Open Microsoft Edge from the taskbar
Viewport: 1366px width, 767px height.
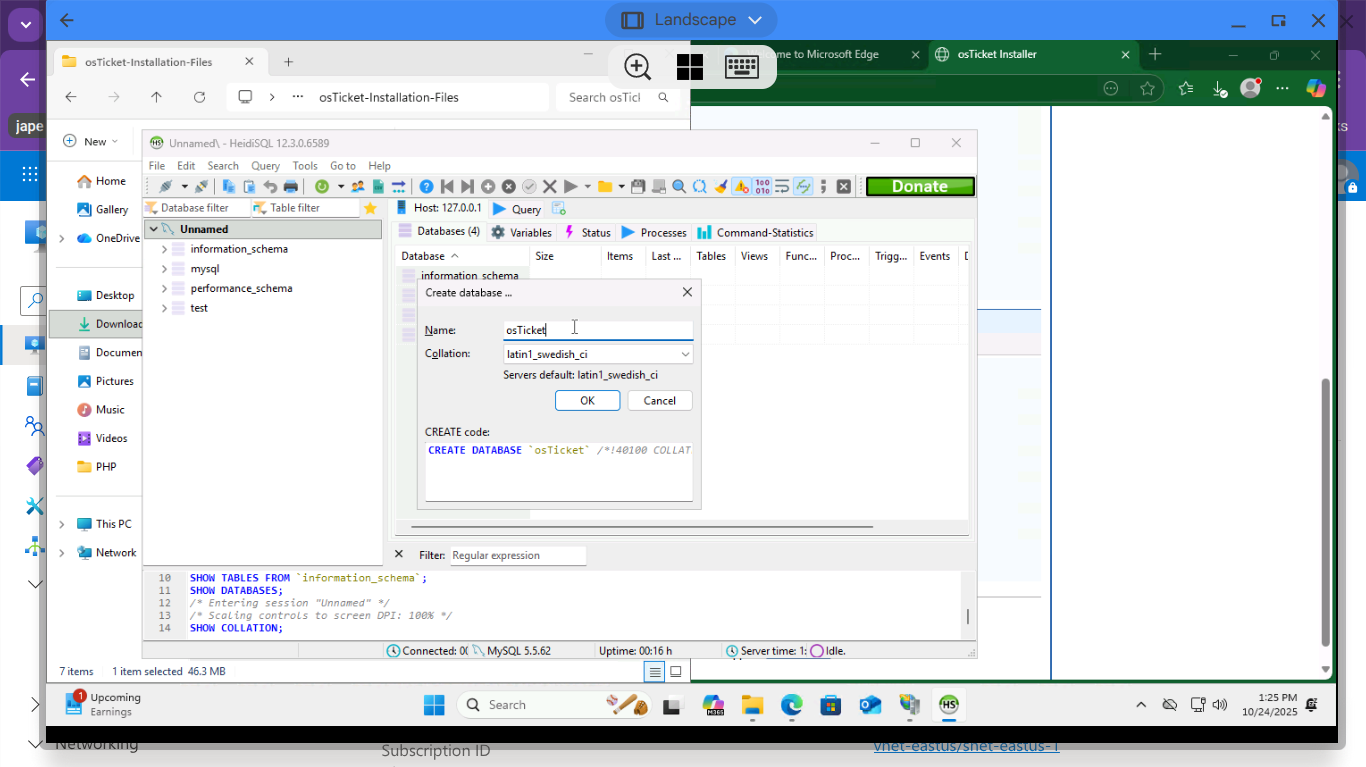click(x=791, y=705)
